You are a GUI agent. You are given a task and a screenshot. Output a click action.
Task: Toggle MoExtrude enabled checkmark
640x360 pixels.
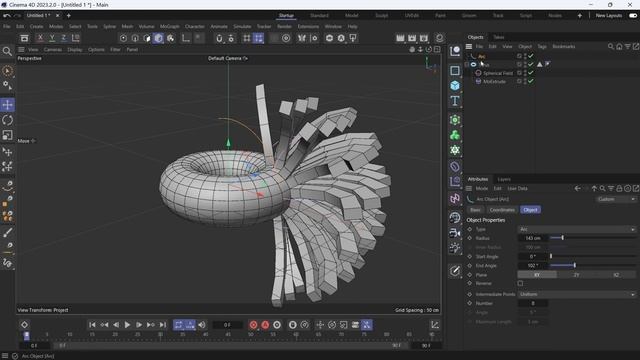click(x=531, y=81)
